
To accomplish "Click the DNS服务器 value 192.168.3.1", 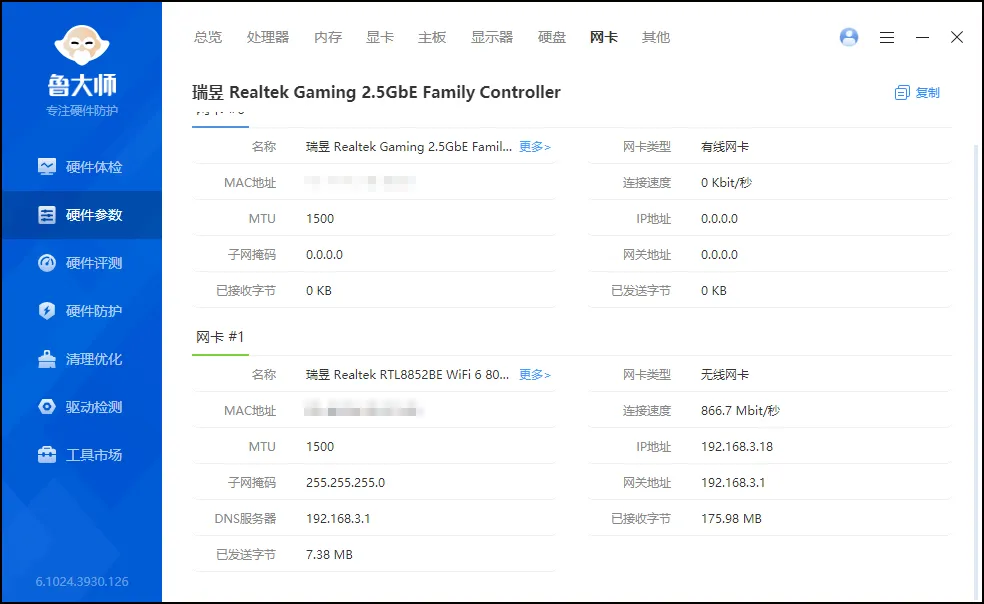I will 338,518.
